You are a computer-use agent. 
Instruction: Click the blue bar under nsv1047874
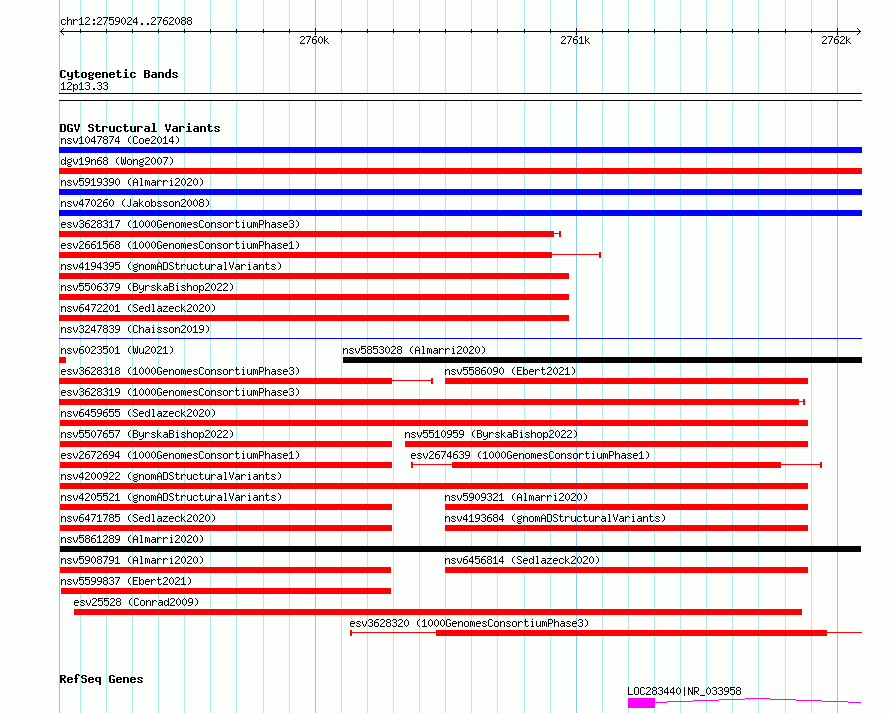point(460,150)
